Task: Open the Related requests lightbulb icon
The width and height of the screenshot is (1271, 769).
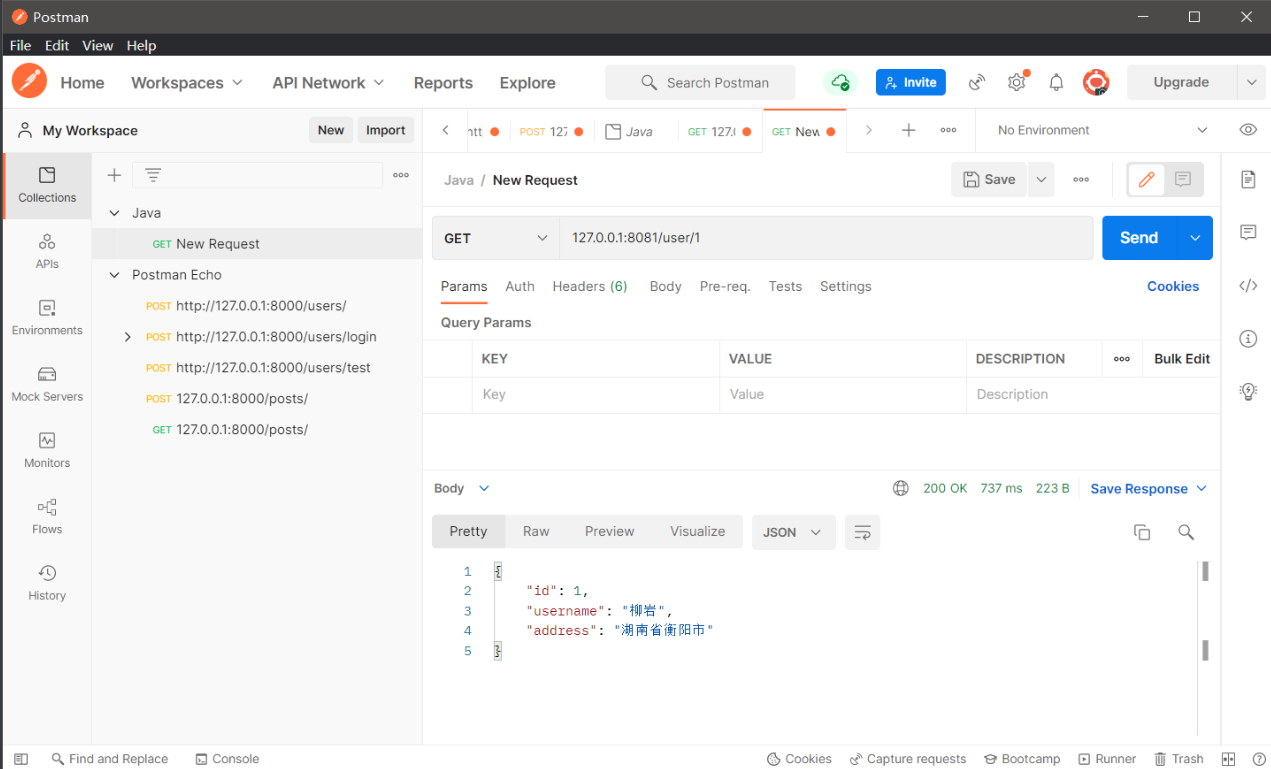Action: pyautogui.click(x=1248, y=391)
